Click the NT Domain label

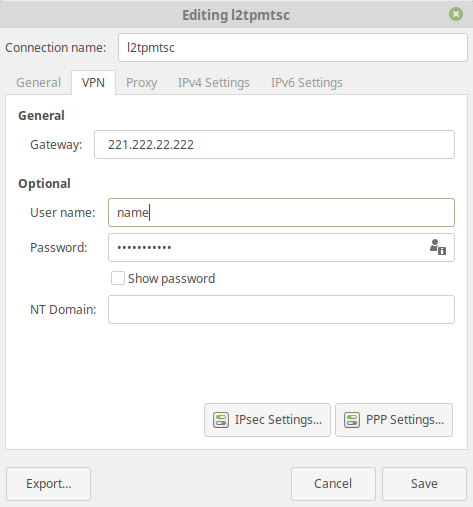coord(63,310)
